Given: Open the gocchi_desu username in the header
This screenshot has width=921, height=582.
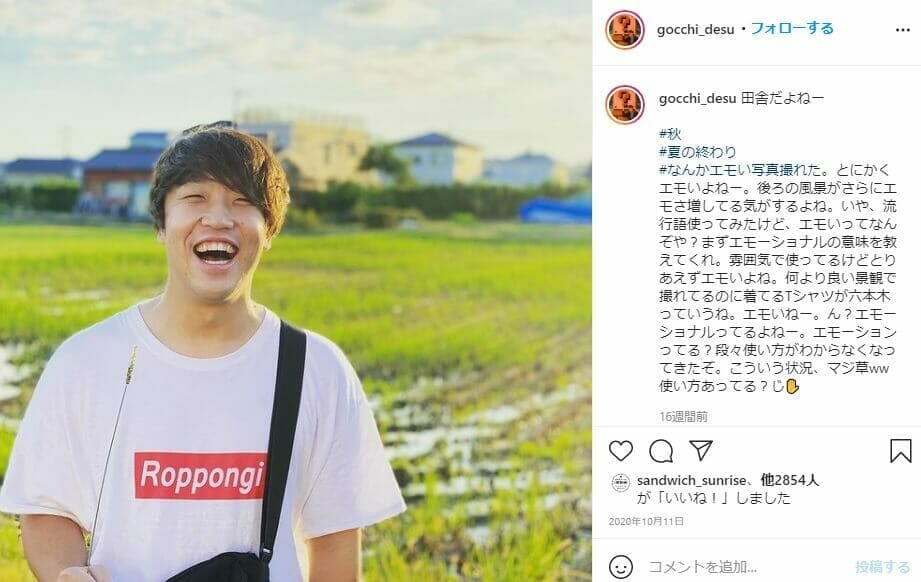Looking at the screenshot, I should [x=695, y=29].
